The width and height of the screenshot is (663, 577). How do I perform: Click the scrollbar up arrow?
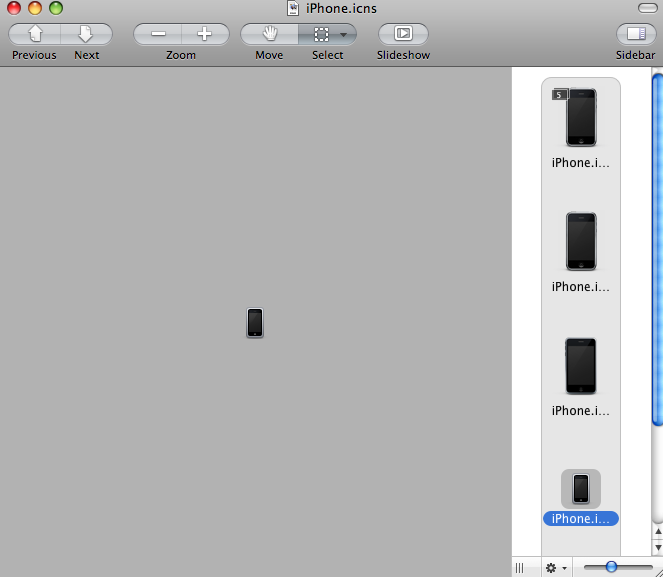658,531
